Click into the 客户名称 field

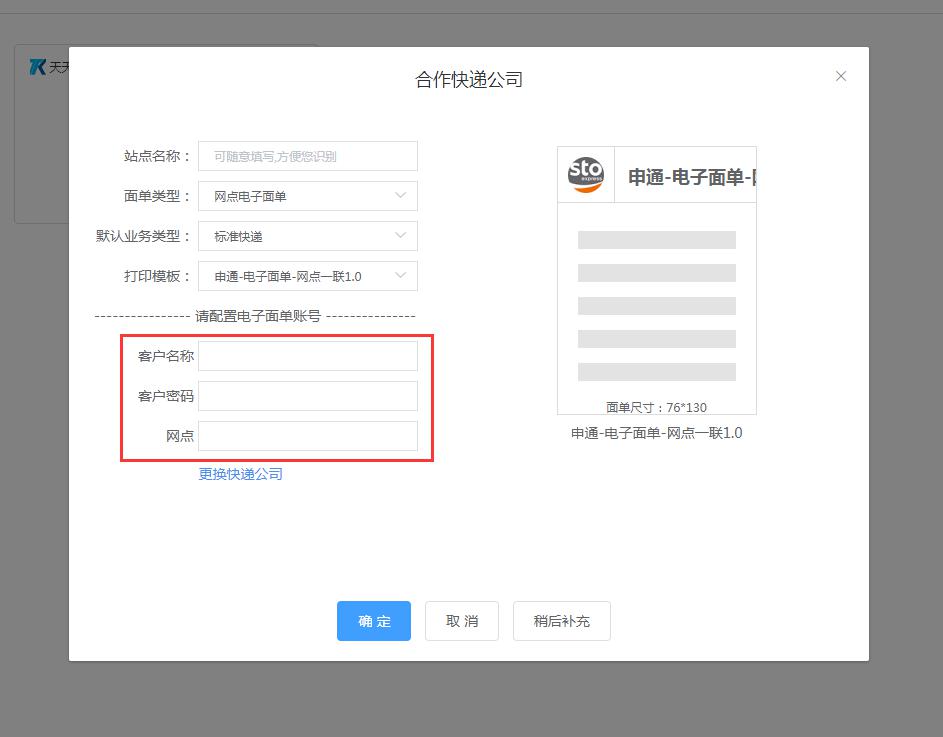(307, 356)
